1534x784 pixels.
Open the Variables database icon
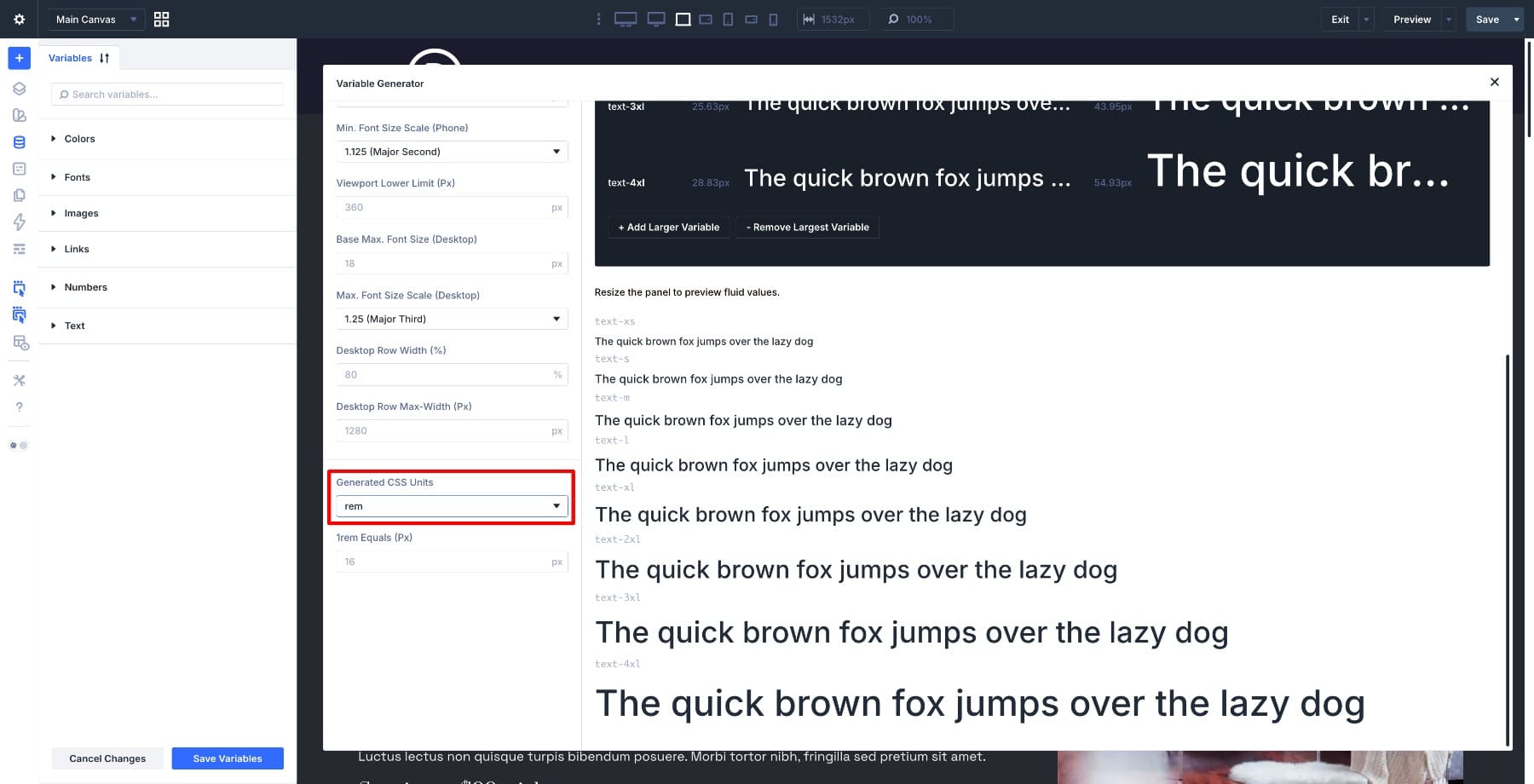coord(19,142)
